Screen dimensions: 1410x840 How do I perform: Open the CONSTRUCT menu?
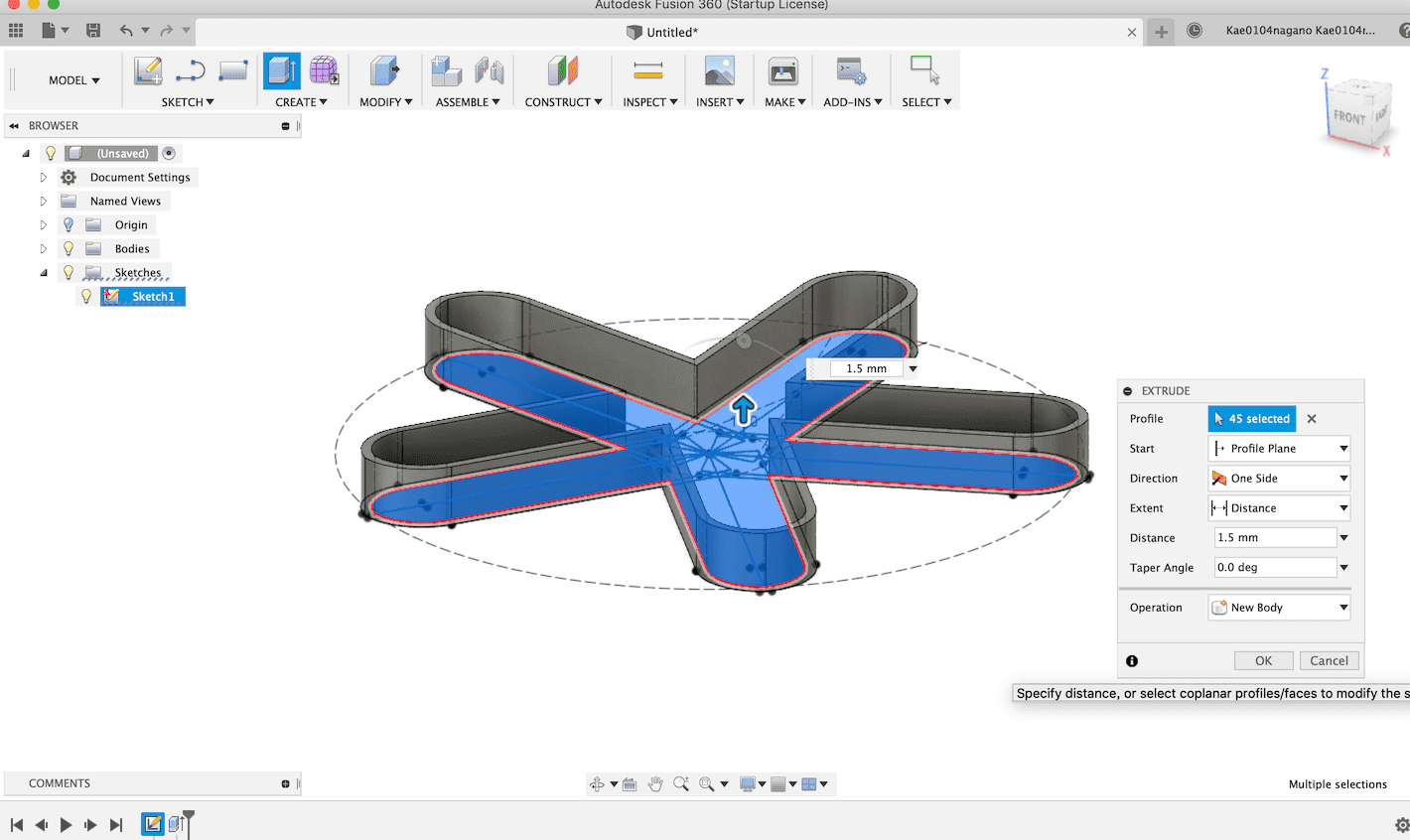pyautogui.click(x=563, y=102)
